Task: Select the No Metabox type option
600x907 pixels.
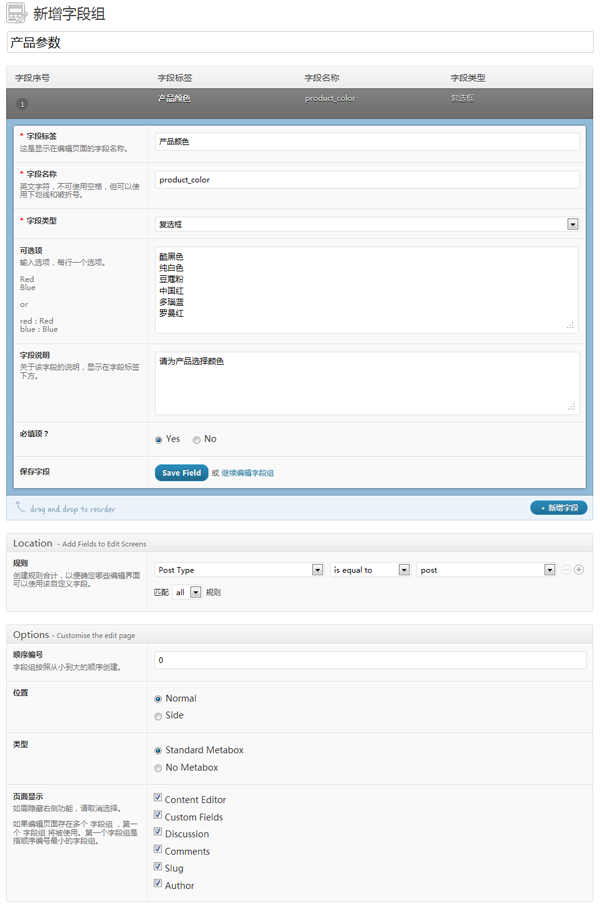Action: [158, 768]
